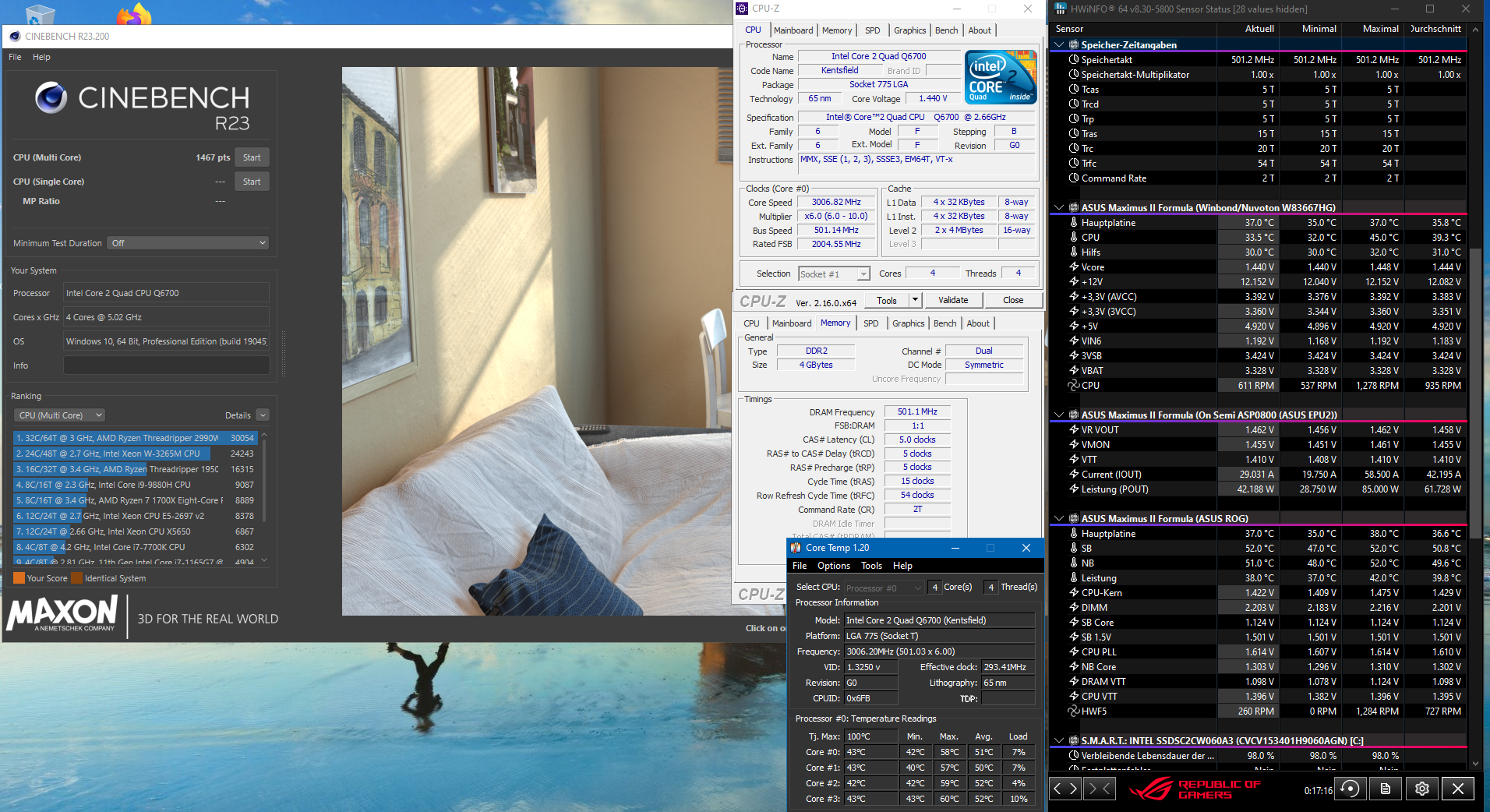1490x812 pixels.
Task: Collapse the Speicher-Zeitangaben sensor group
Action: click(x=1059, y=45)
